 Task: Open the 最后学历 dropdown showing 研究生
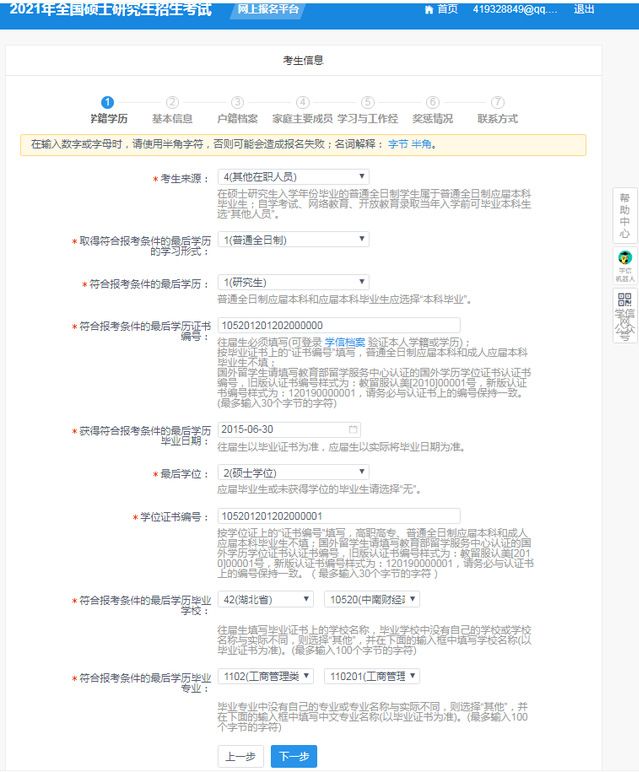pyautogui.click(x=293, y=282)
